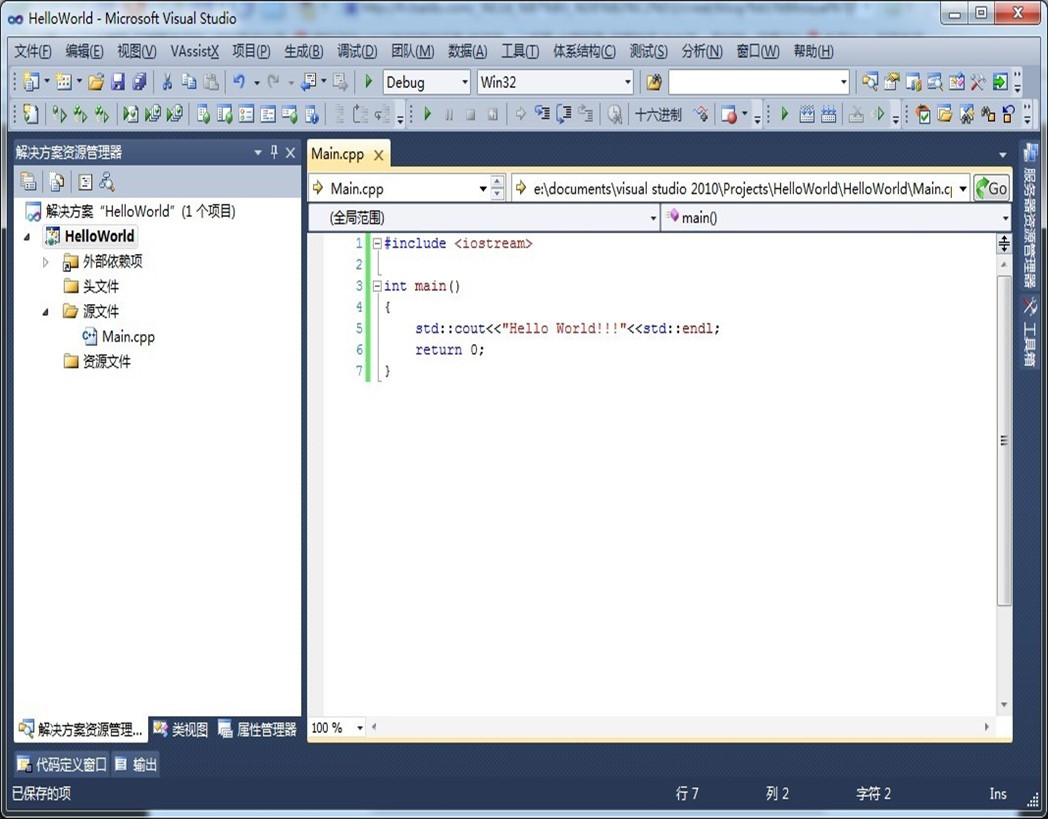Open the main() members dropdown
Image resolution: width=1048 pixels, height=819 pixels.
tap(1005, 218)
